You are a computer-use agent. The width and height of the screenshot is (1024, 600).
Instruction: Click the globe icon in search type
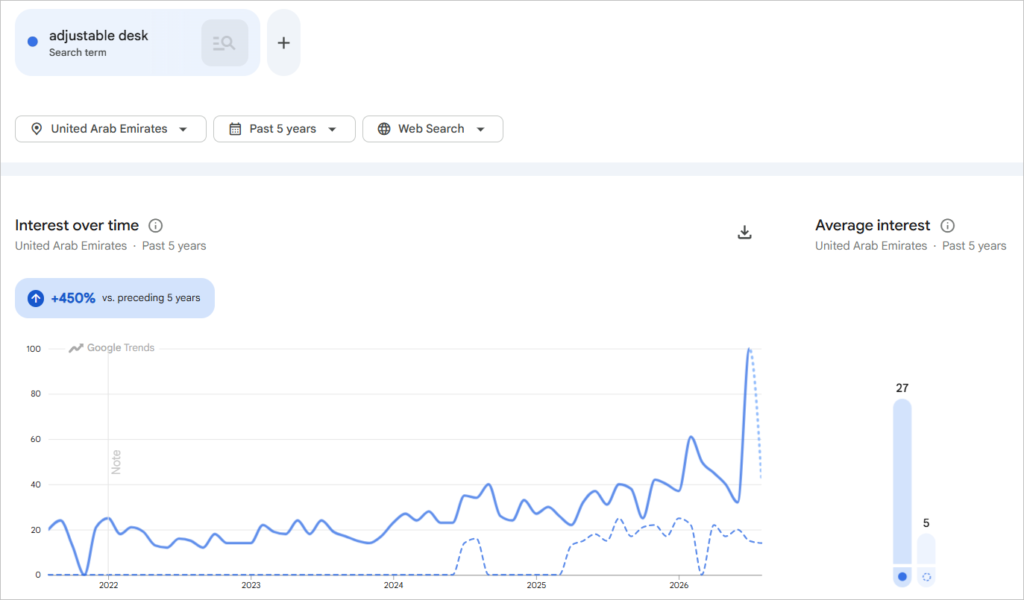(x=384, y=129)
